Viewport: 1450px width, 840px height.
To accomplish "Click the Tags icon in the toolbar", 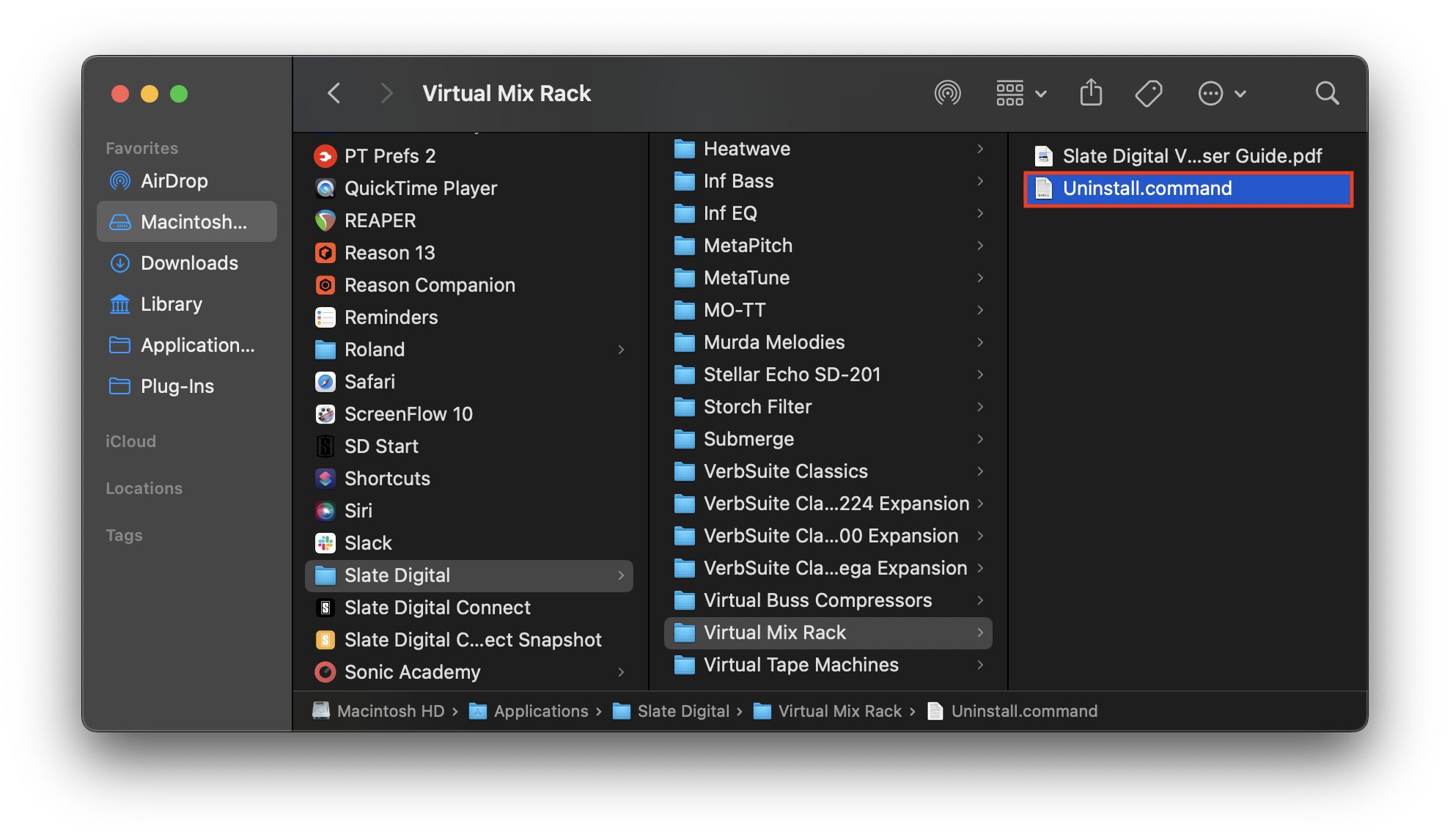I will 1149,94.
